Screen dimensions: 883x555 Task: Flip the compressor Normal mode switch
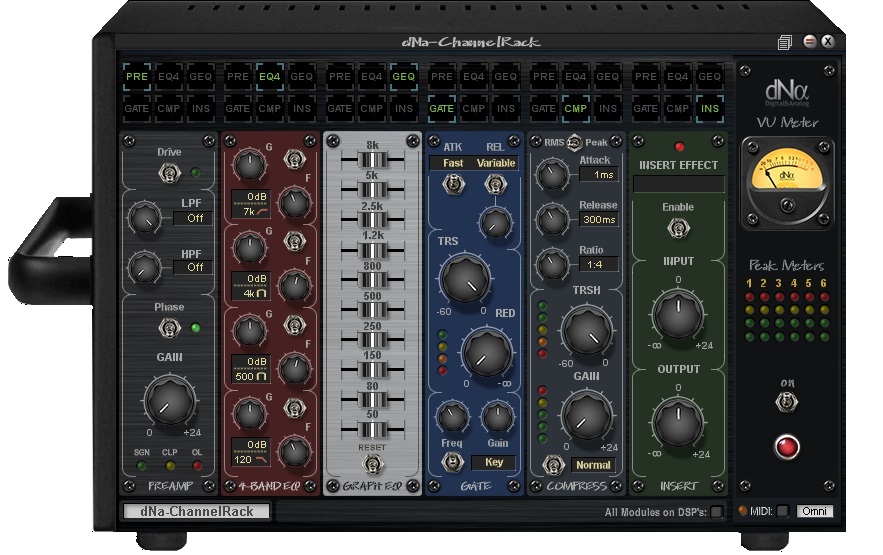pos(553,465)
